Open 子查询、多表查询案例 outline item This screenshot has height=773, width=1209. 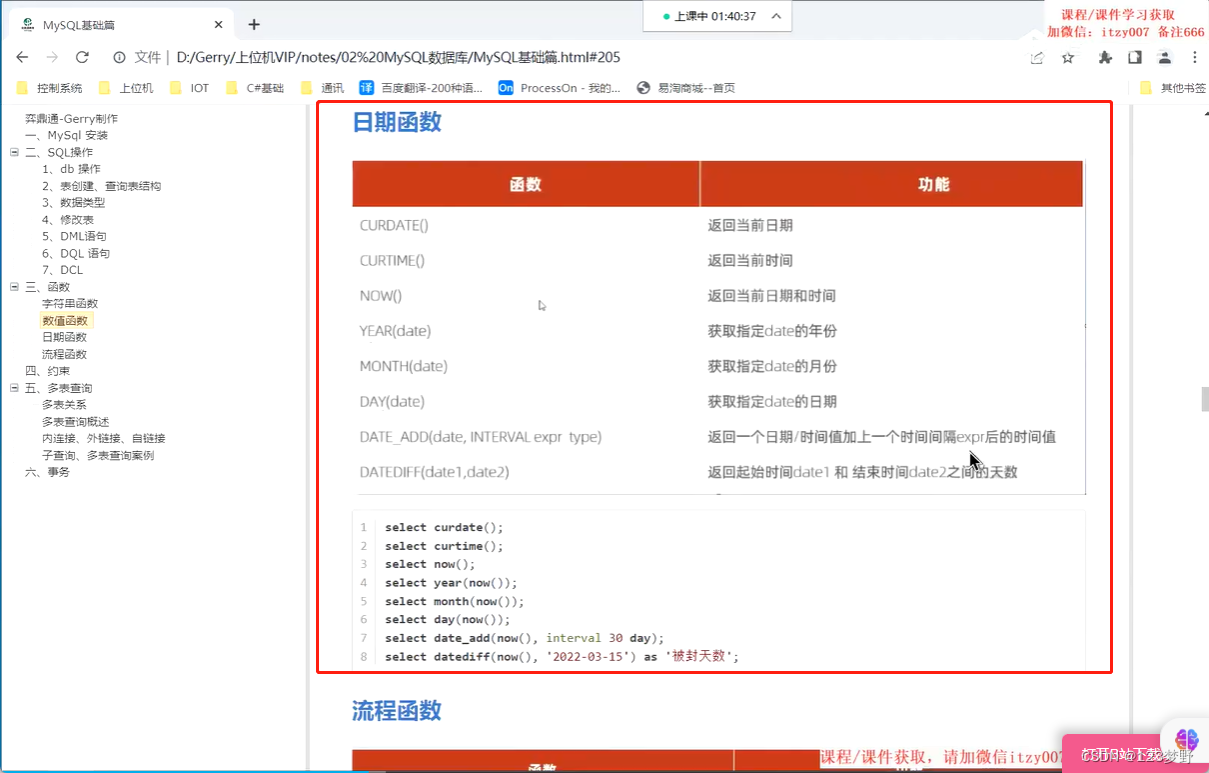[98, 455]
